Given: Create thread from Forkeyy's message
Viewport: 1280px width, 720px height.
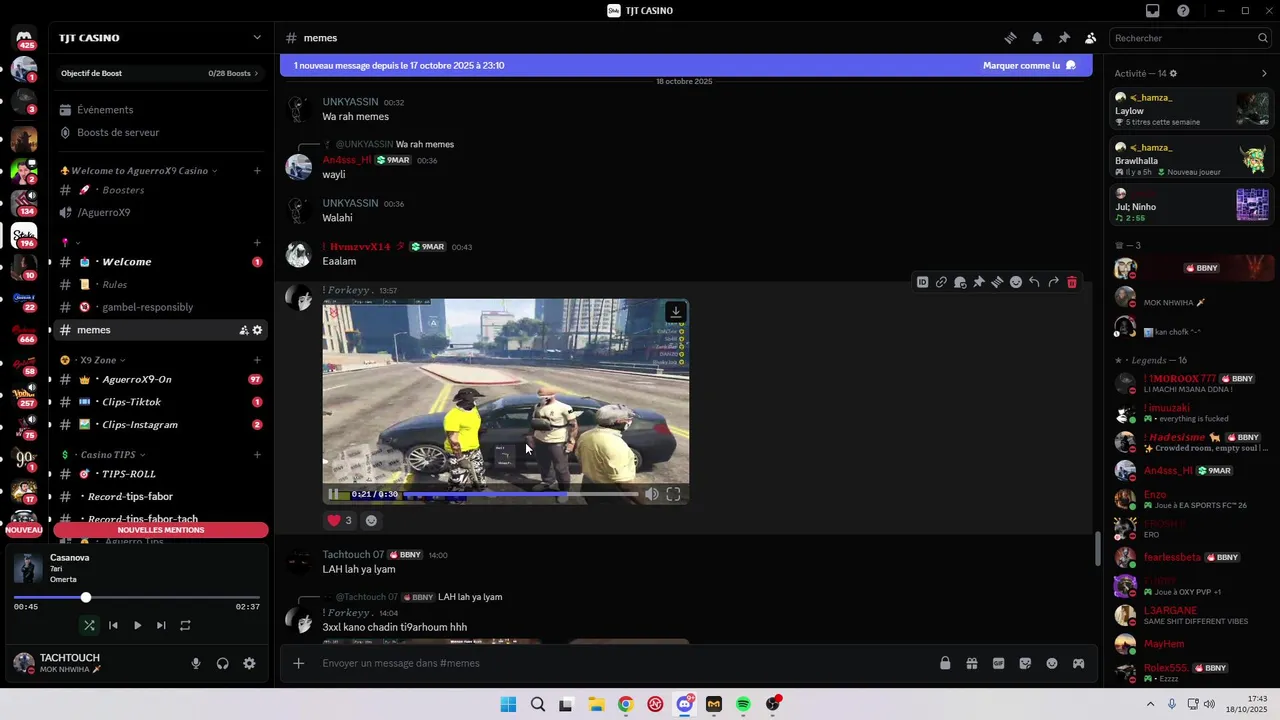Looking at the screenshot, I should coord(997,282).
